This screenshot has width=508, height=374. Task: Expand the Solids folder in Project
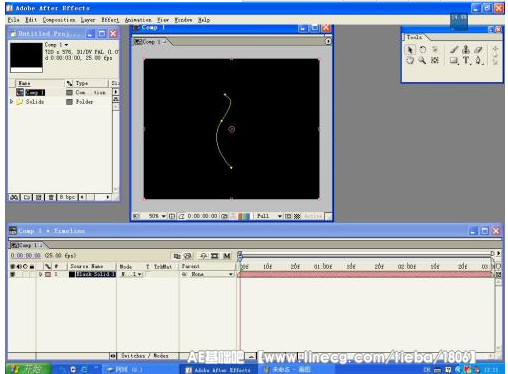(12, 102)
